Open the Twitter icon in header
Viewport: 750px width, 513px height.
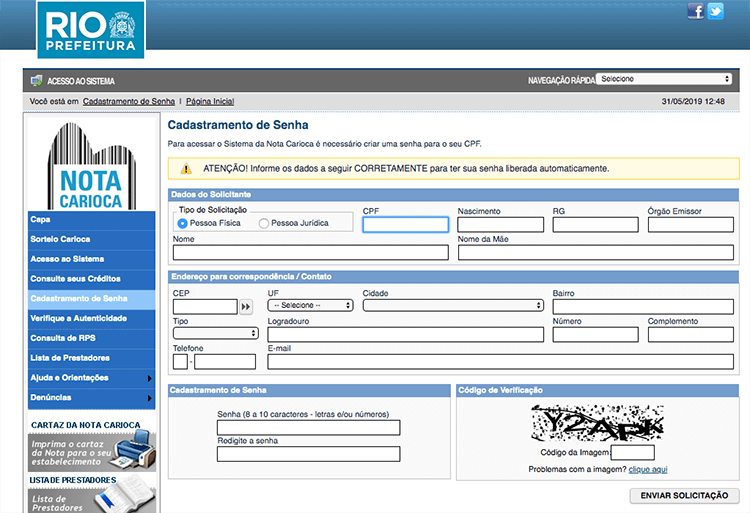point(715,11)
